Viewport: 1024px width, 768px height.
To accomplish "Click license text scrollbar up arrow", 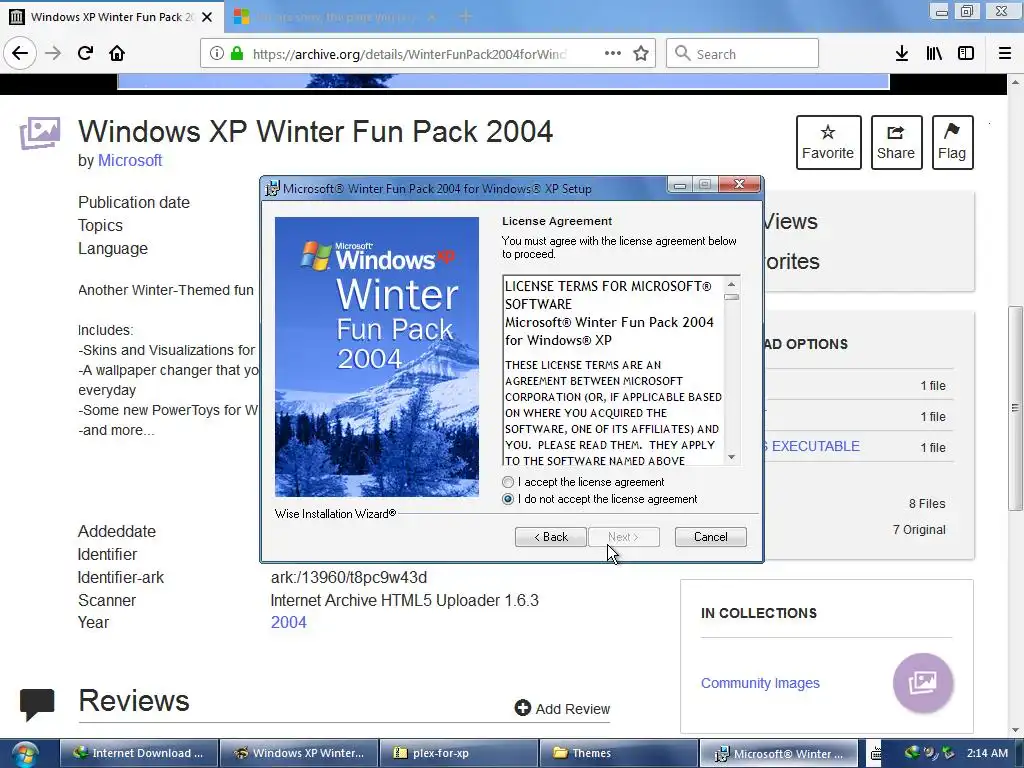I will pyautogui.click(x=731, y=284).
